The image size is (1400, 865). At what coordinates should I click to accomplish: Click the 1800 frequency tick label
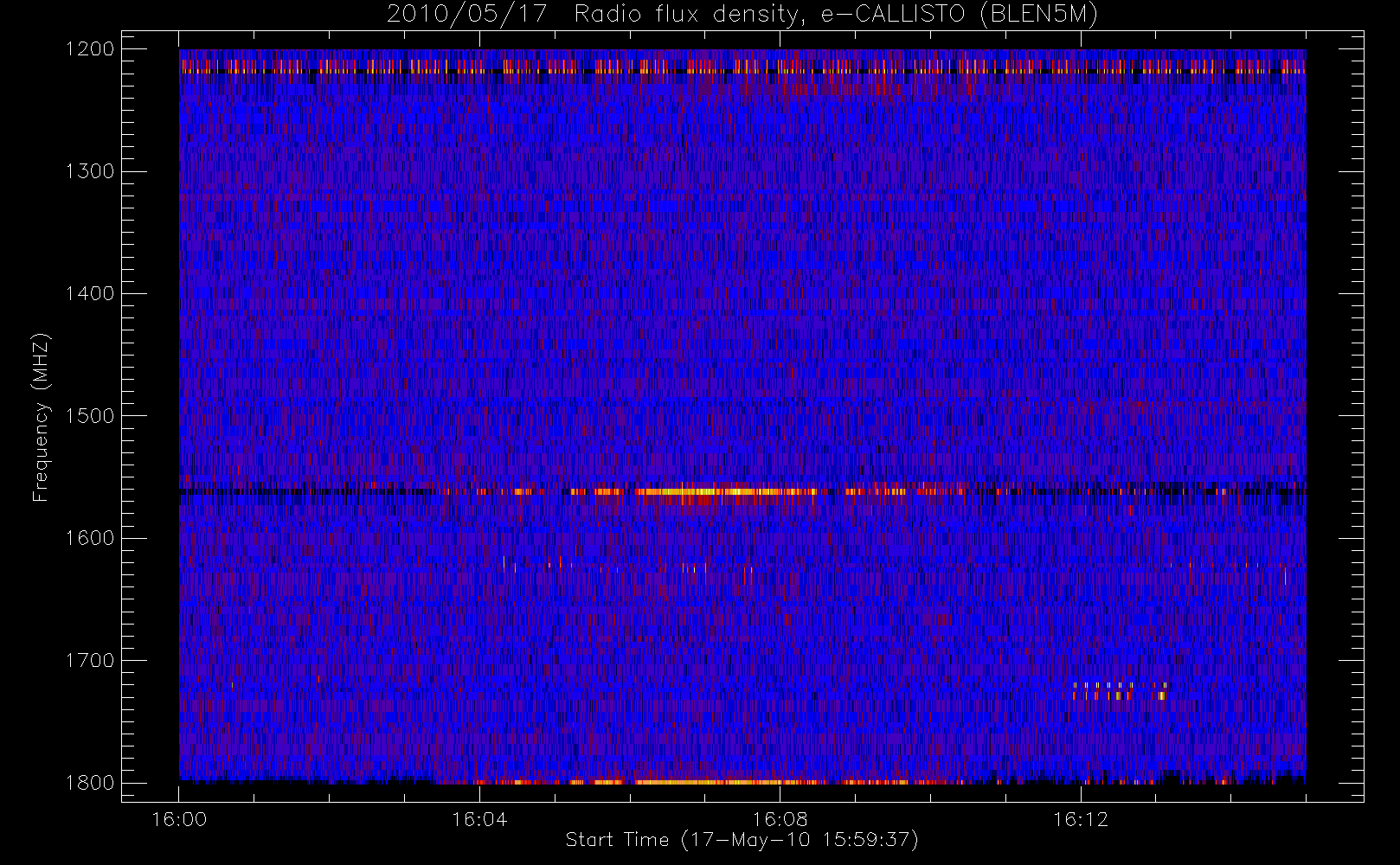(90, 783)
